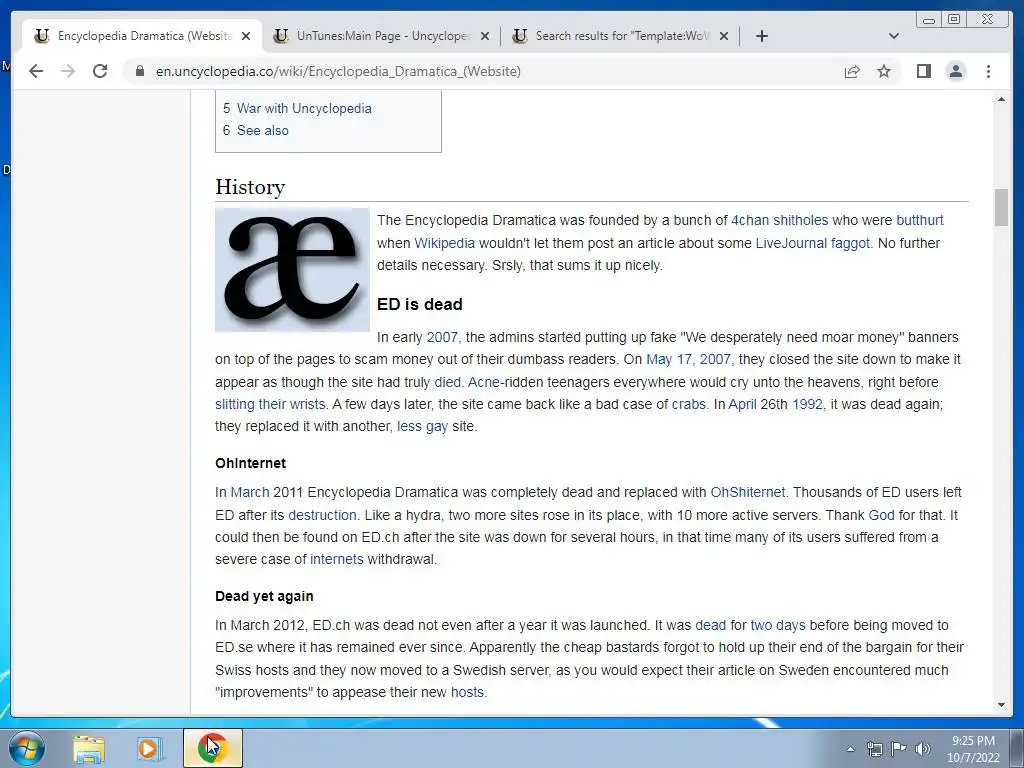Open the Action Center flag icon
This screenshot has width=1024, height=768.
(x=898, y=748)
